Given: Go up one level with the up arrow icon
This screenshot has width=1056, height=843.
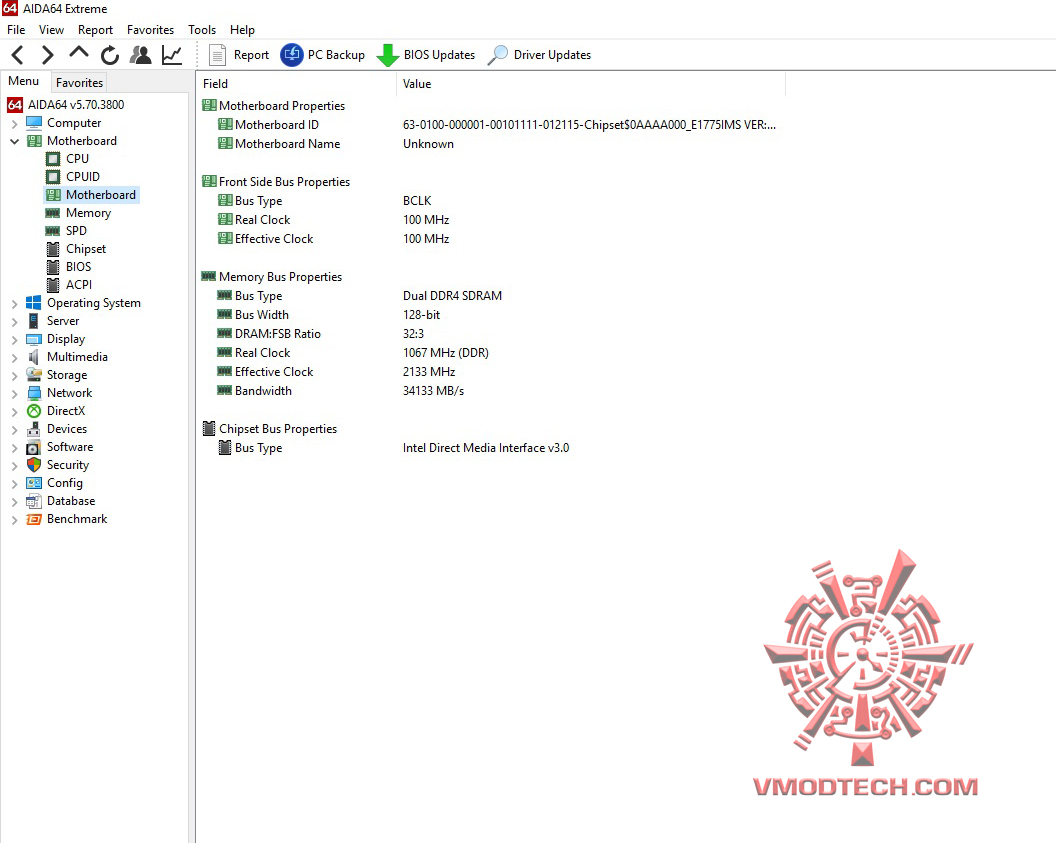Looking at the screenshot, I should point(79,53).
